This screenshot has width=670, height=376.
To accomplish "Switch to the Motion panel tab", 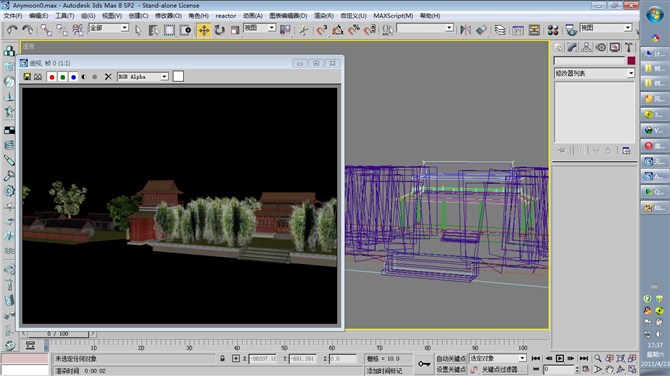I will (x=601, y=47).
